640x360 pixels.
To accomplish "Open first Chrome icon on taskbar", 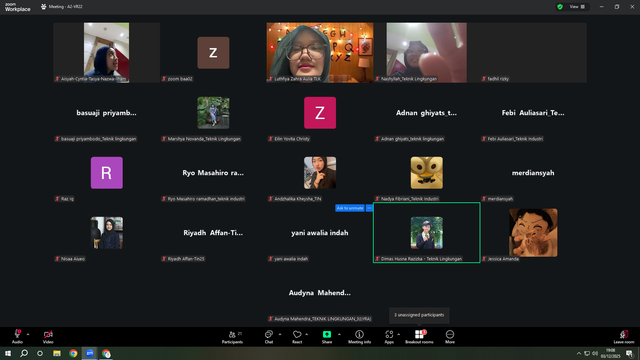I will pos(73,353).
